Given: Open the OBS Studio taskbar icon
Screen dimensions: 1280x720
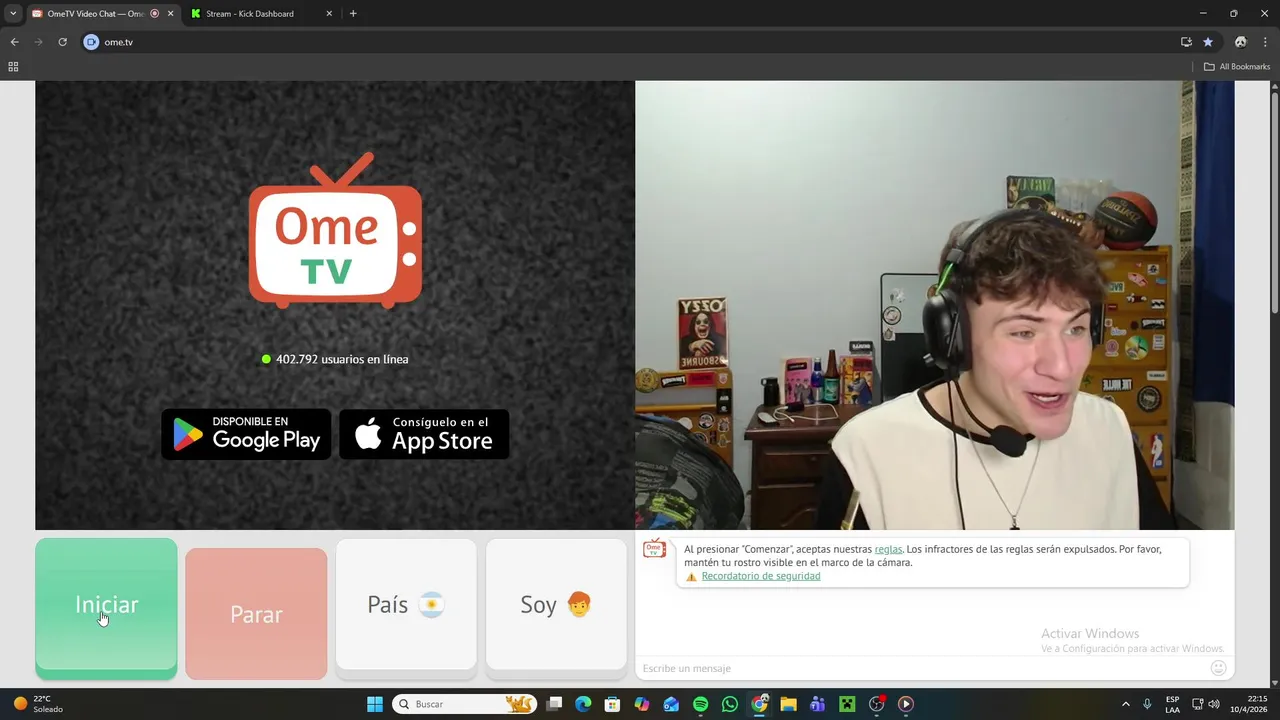Looking at the screenshot, I should click(877, 704).
